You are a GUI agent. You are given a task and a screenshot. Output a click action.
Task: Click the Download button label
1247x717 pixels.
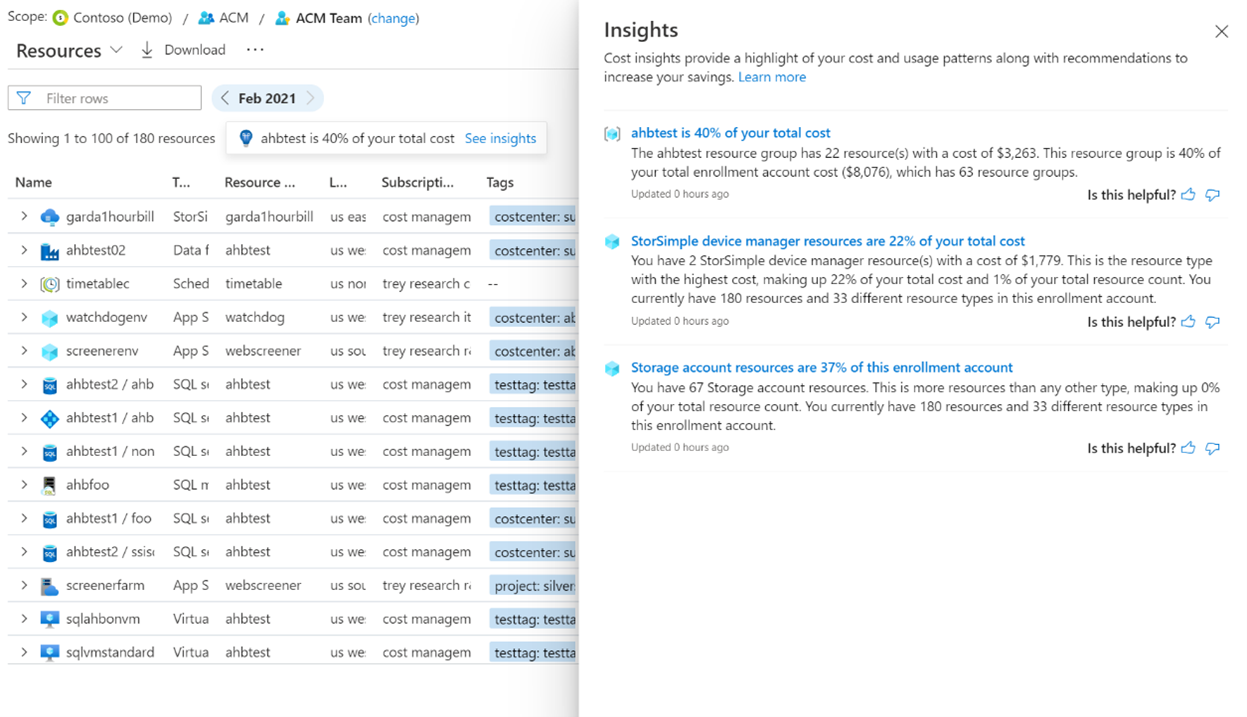click(195, 50)
